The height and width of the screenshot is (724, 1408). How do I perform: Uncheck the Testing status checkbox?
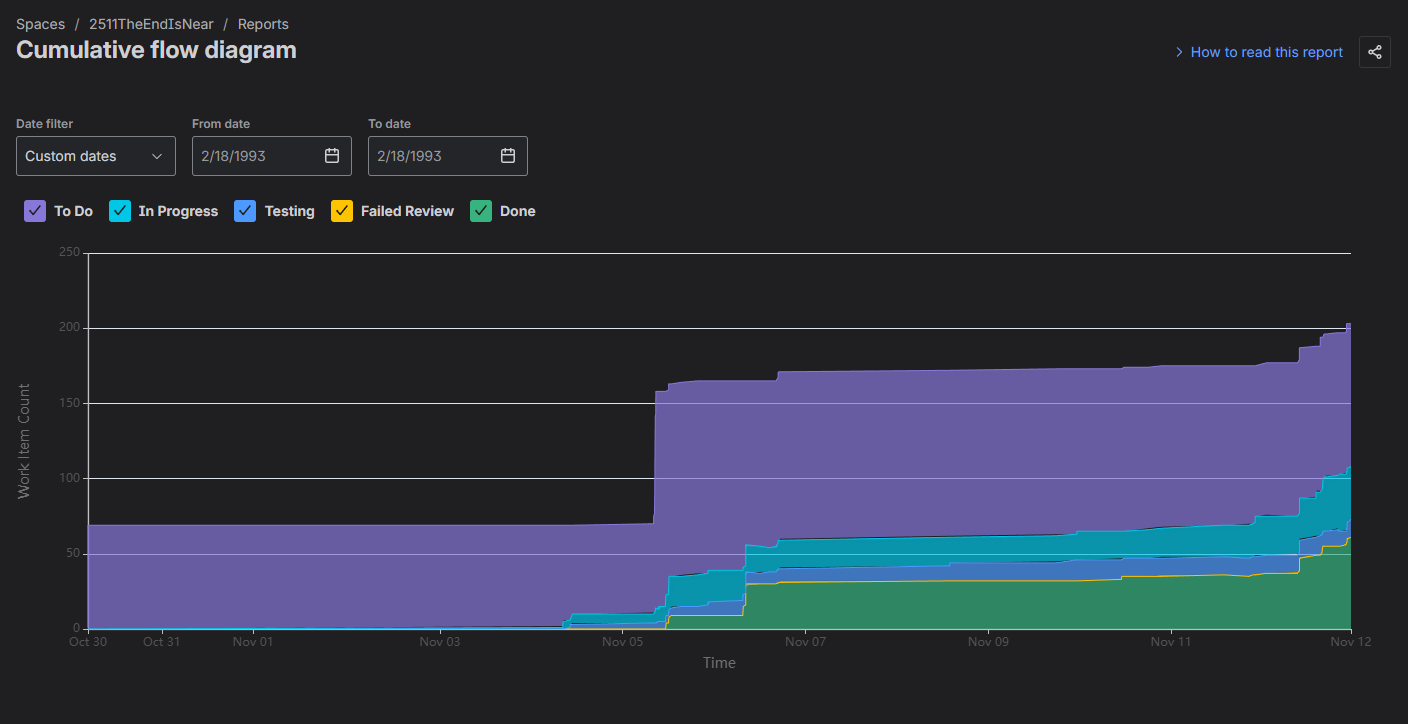(245, 211)
